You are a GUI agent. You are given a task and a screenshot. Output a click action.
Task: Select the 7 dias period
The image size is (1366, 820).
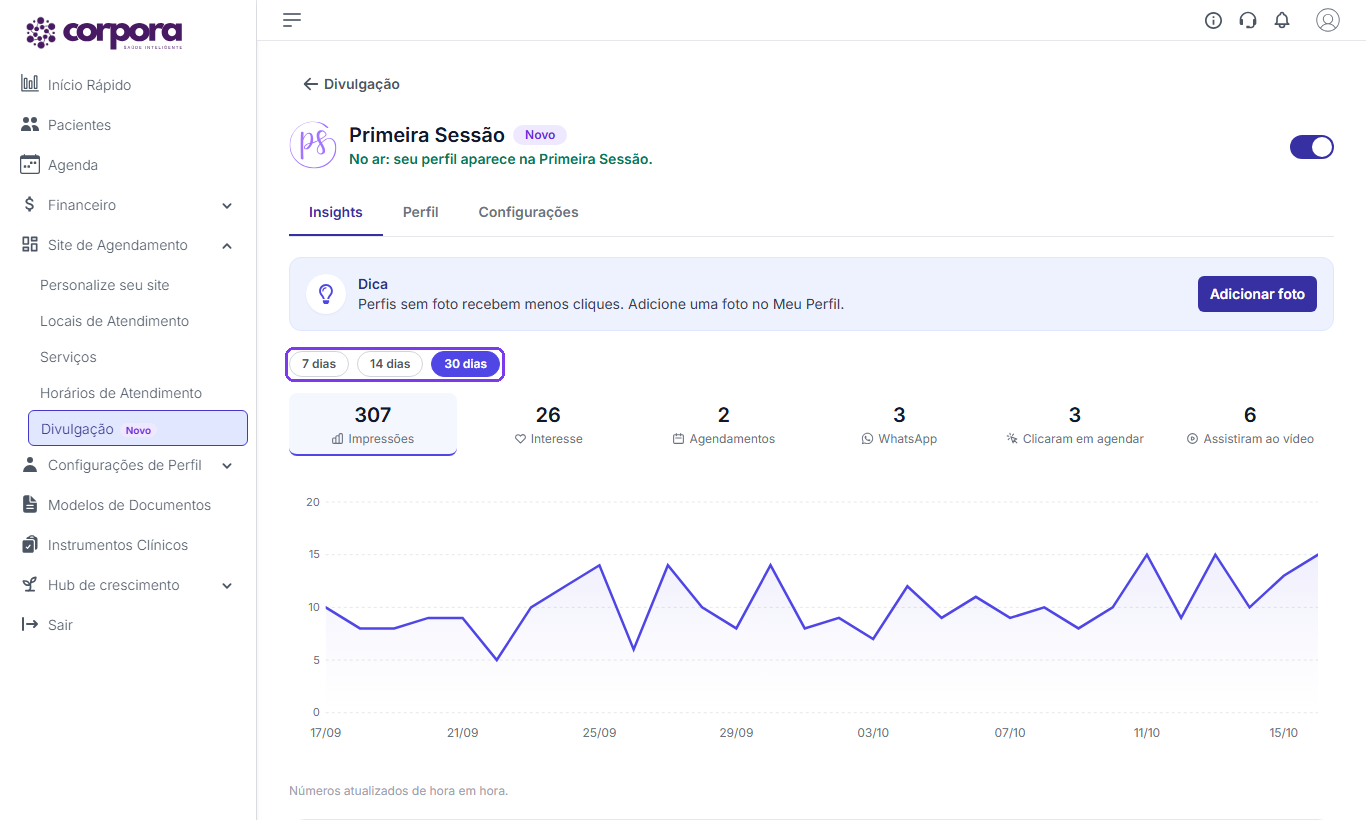[319, 364]
